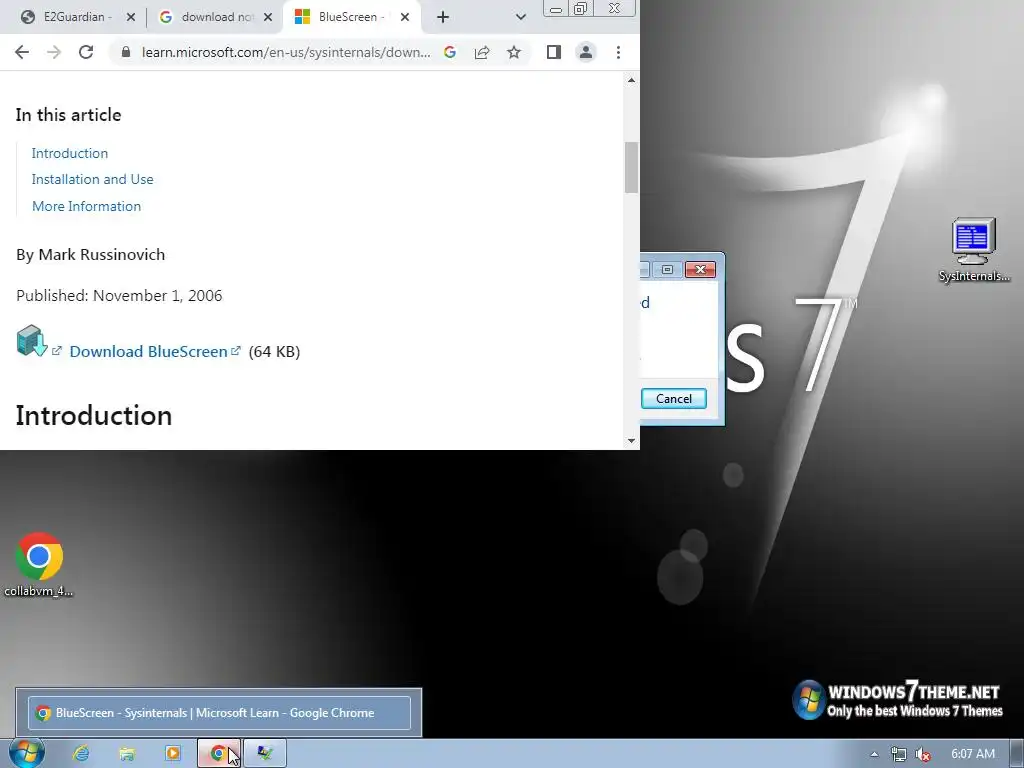Share this page via the share icon
This screenshot has height=768, width=1024.
coord(482,52)
